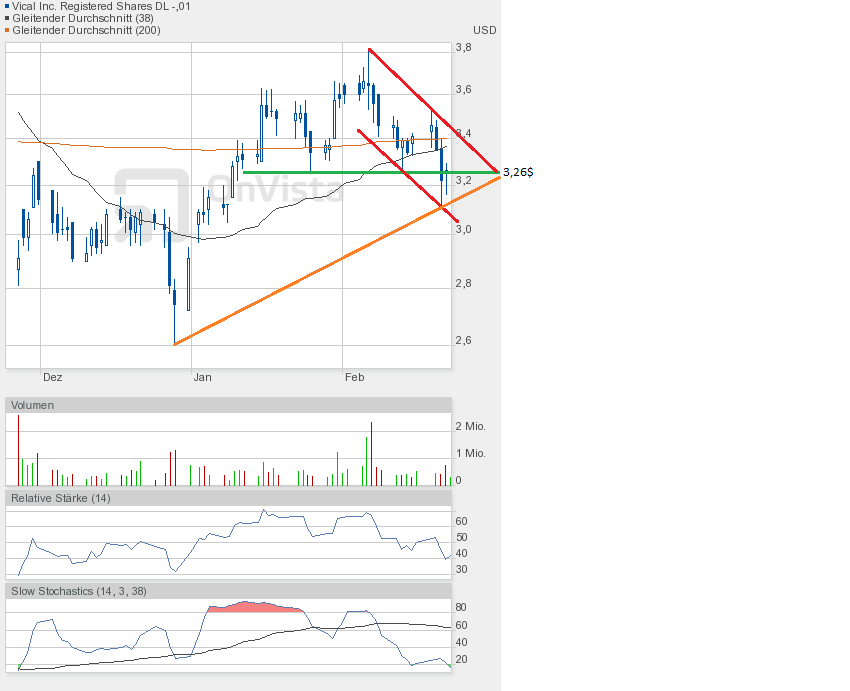Select the Vical Inc. Registered Shares legend label
Viewport: 850px width, 691px height.
(102, 6)
